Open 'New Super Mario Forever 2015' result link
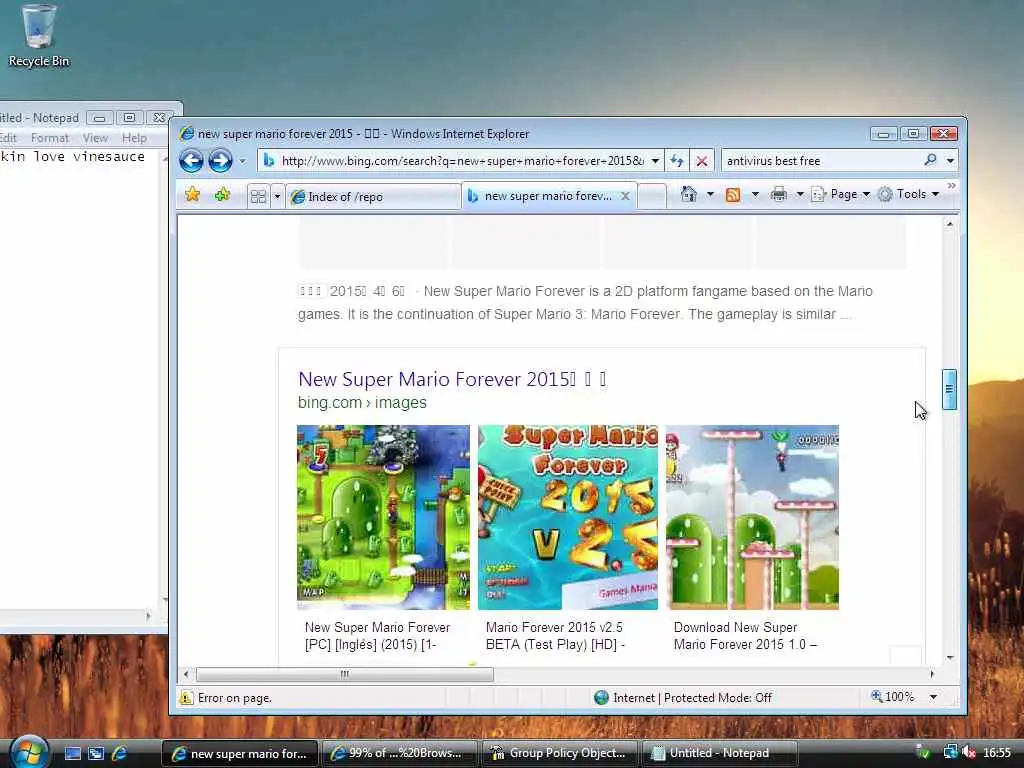Viewport: 1024px width, 768px height. click(452, 379)
